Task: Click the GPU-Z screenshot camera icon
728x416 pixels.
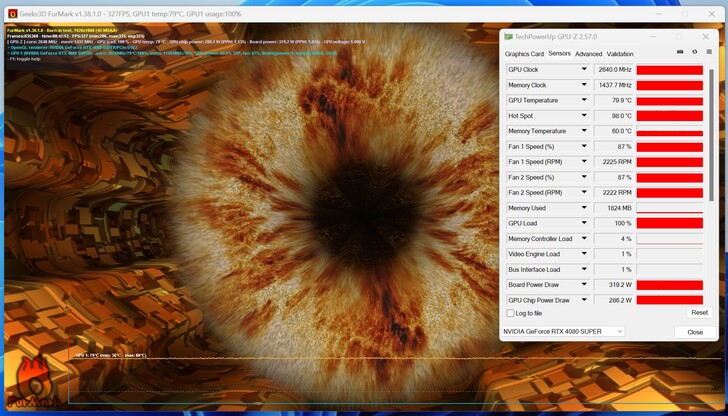Action: click(680, 52)
